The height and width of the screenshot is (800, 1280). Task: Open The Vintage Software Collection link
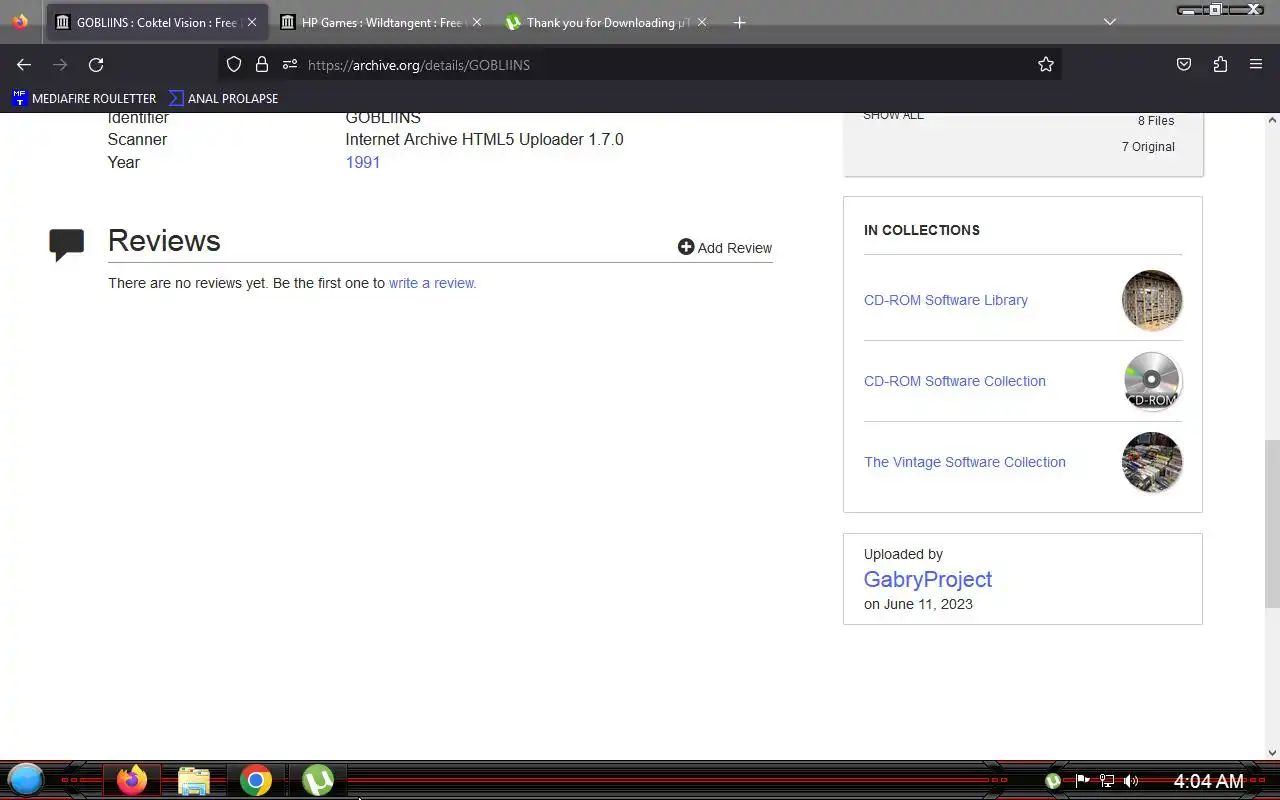(x=965, y=462)
